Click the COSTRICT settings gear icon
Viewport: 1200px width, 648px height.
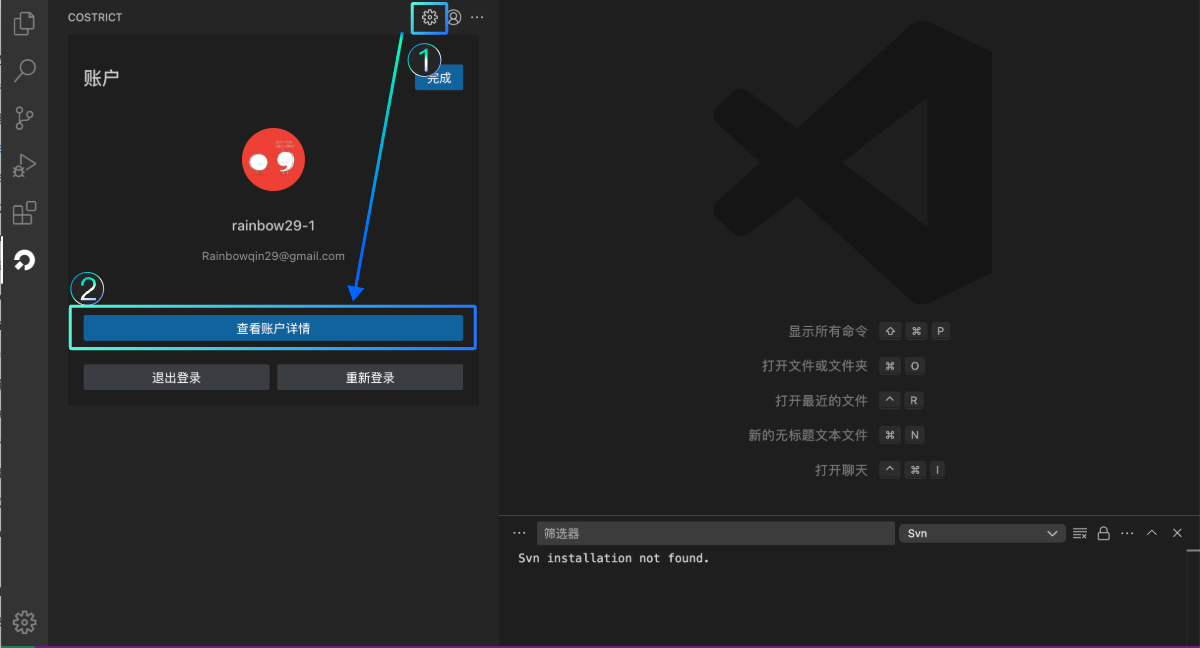tap(429, 17)
